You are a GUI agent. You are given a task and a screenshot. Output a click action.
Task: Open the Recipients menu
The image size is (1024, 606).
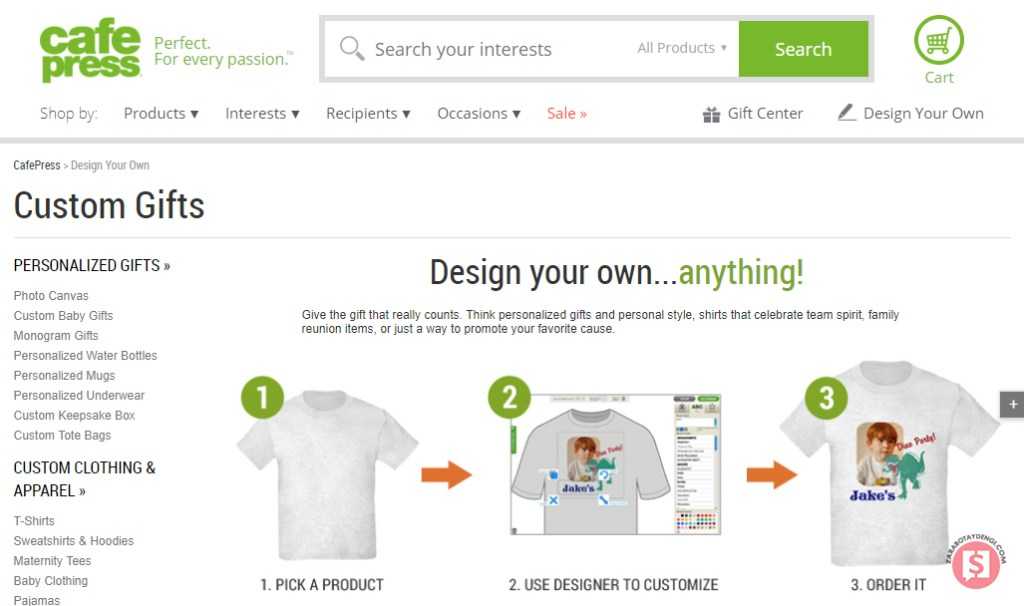tap(368, 114)
